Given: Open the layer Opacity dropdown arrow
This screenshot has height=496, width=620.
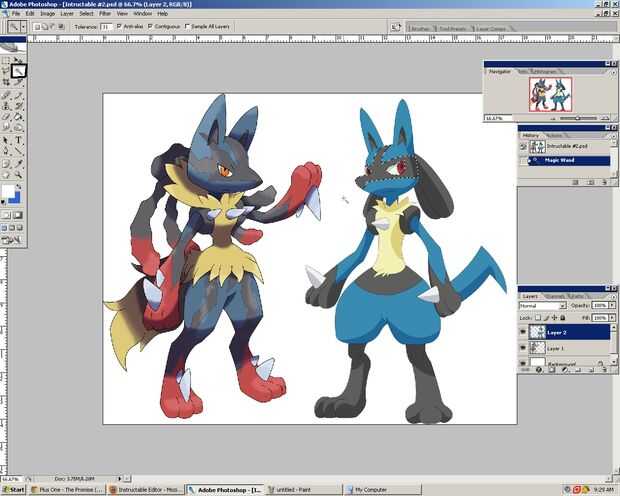Looking at the screenshot, I should 614,305.
